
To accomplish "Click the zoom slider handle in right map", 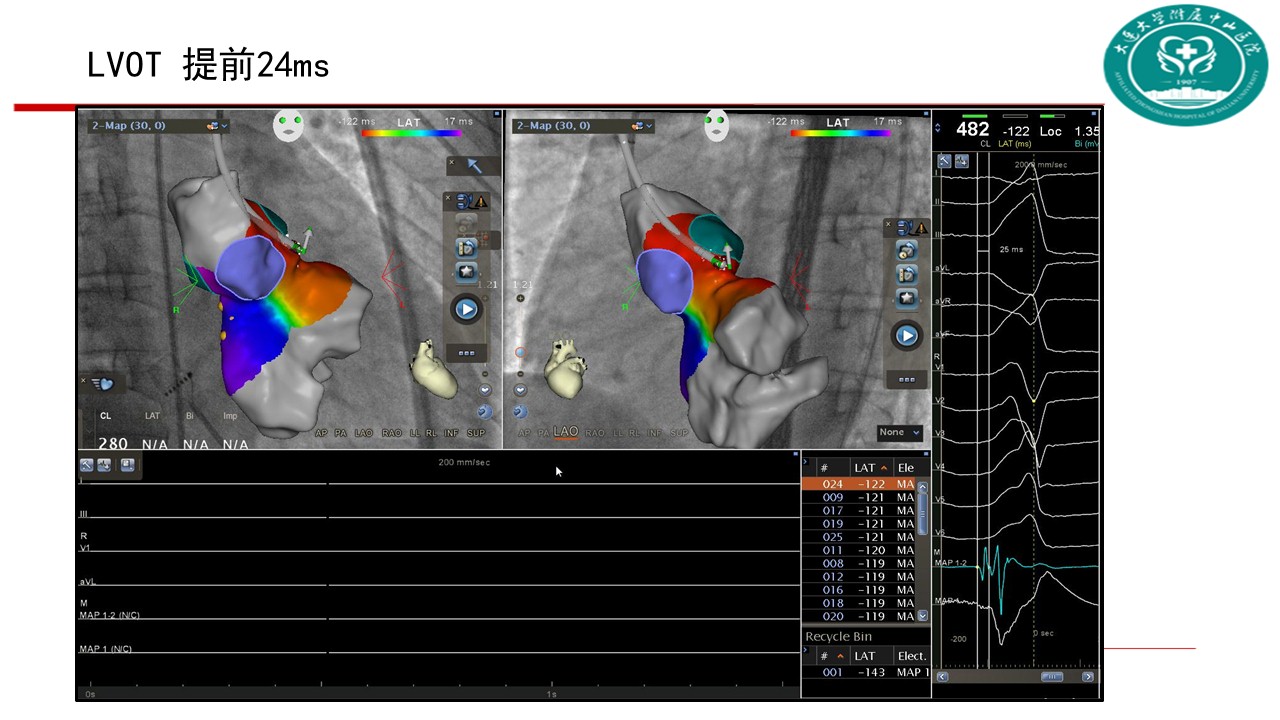I will (x=520, y=352).
